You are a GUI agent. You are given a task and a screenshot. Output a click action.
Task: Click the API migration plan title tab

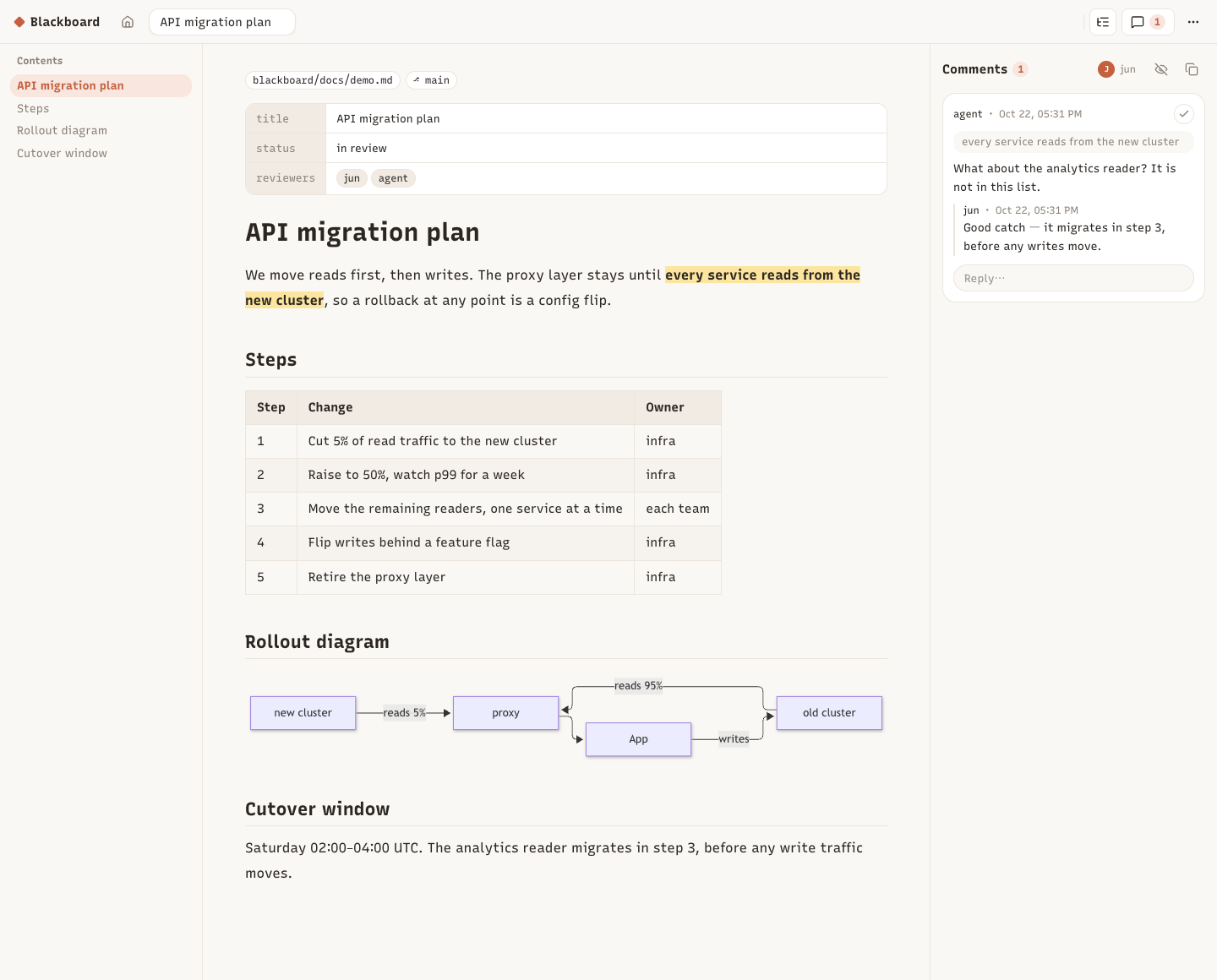pos(222,22)
